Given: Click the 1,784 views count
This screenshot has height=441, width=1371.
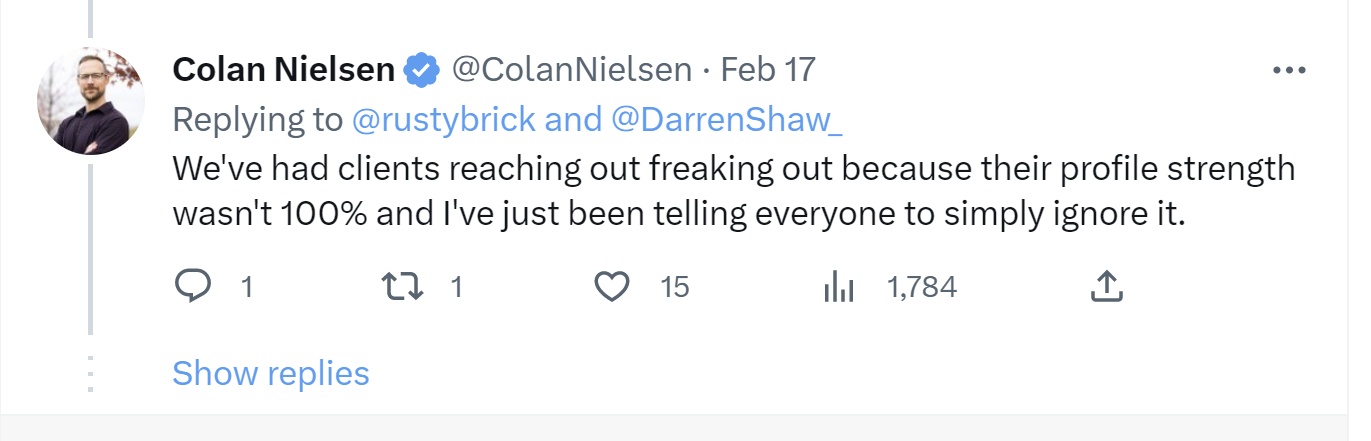Looking at the screenshot, I should [x=921, y=288].
